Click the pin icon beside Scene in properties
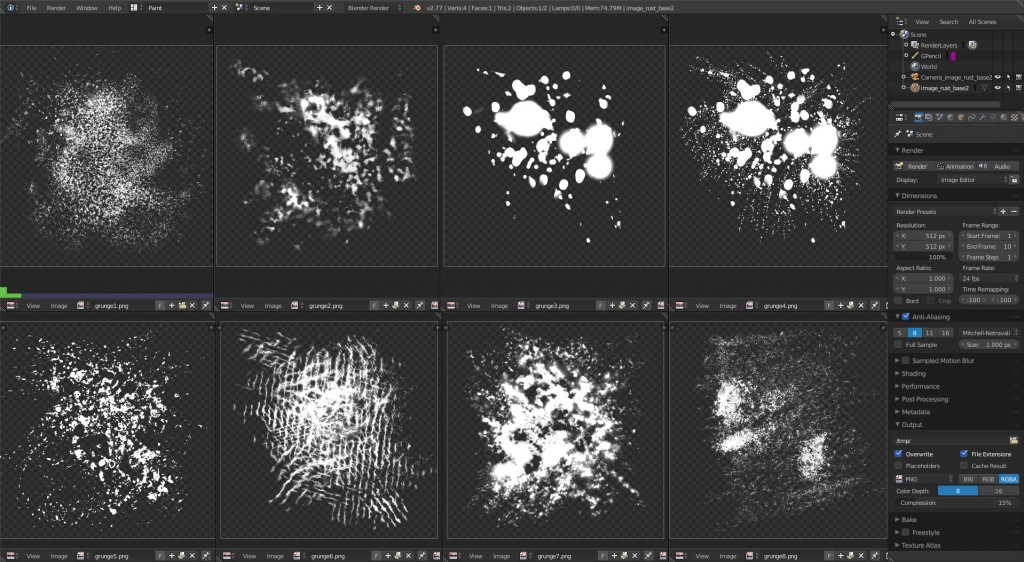 click(899, 134)
